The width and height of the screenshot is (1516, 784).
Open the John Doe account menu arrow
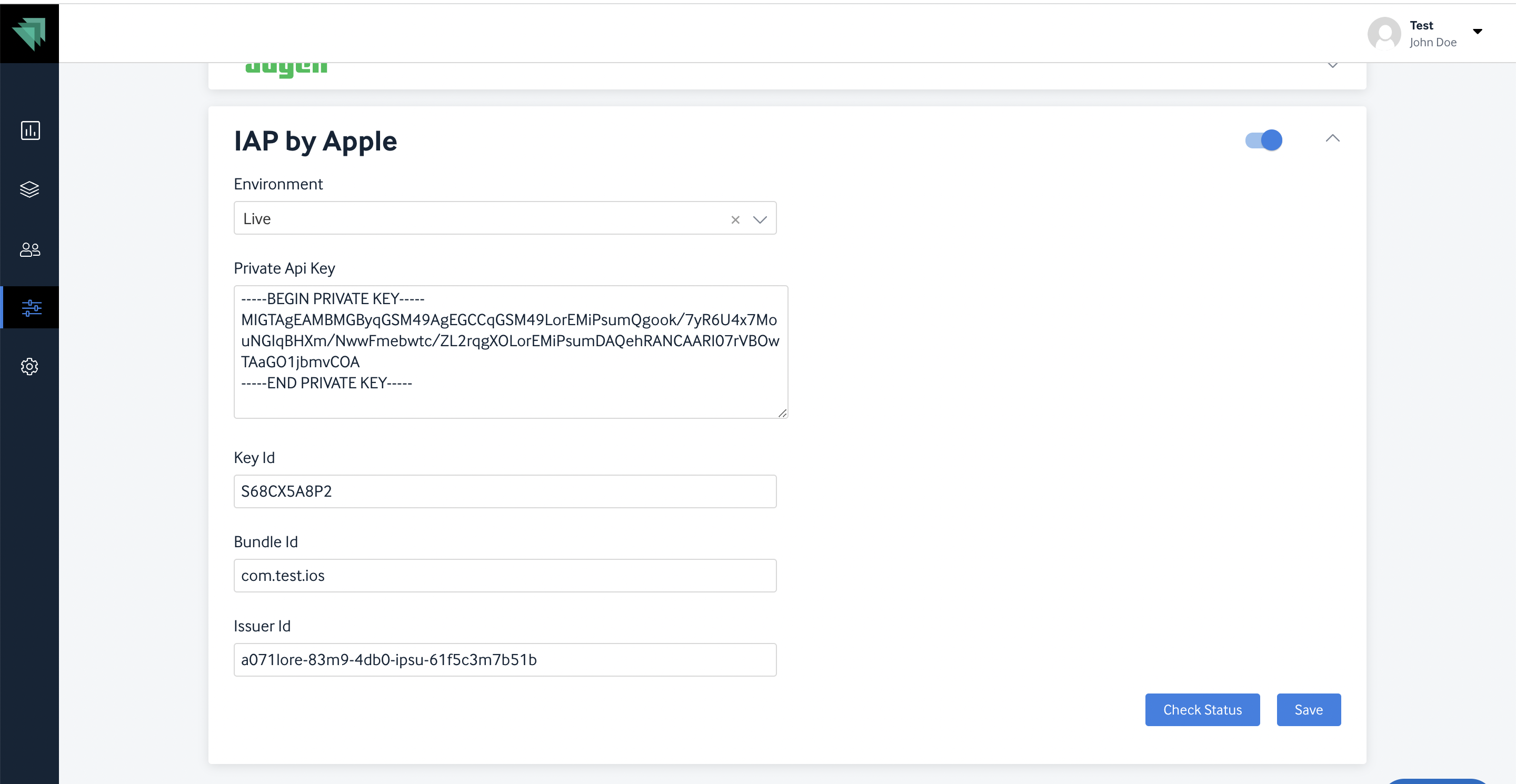(x=1477, y=32)
